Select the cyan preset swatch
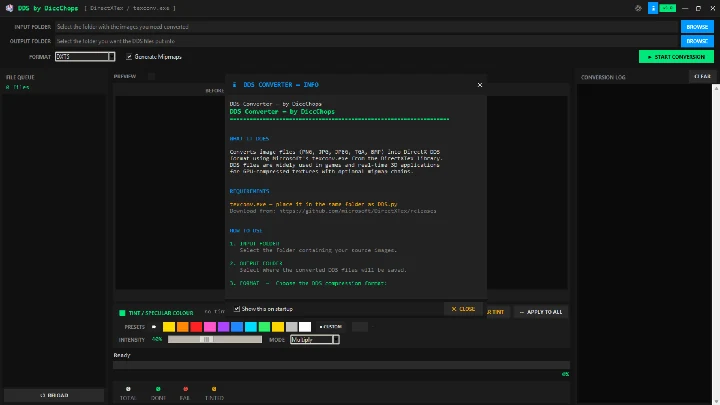 point(251,327)
